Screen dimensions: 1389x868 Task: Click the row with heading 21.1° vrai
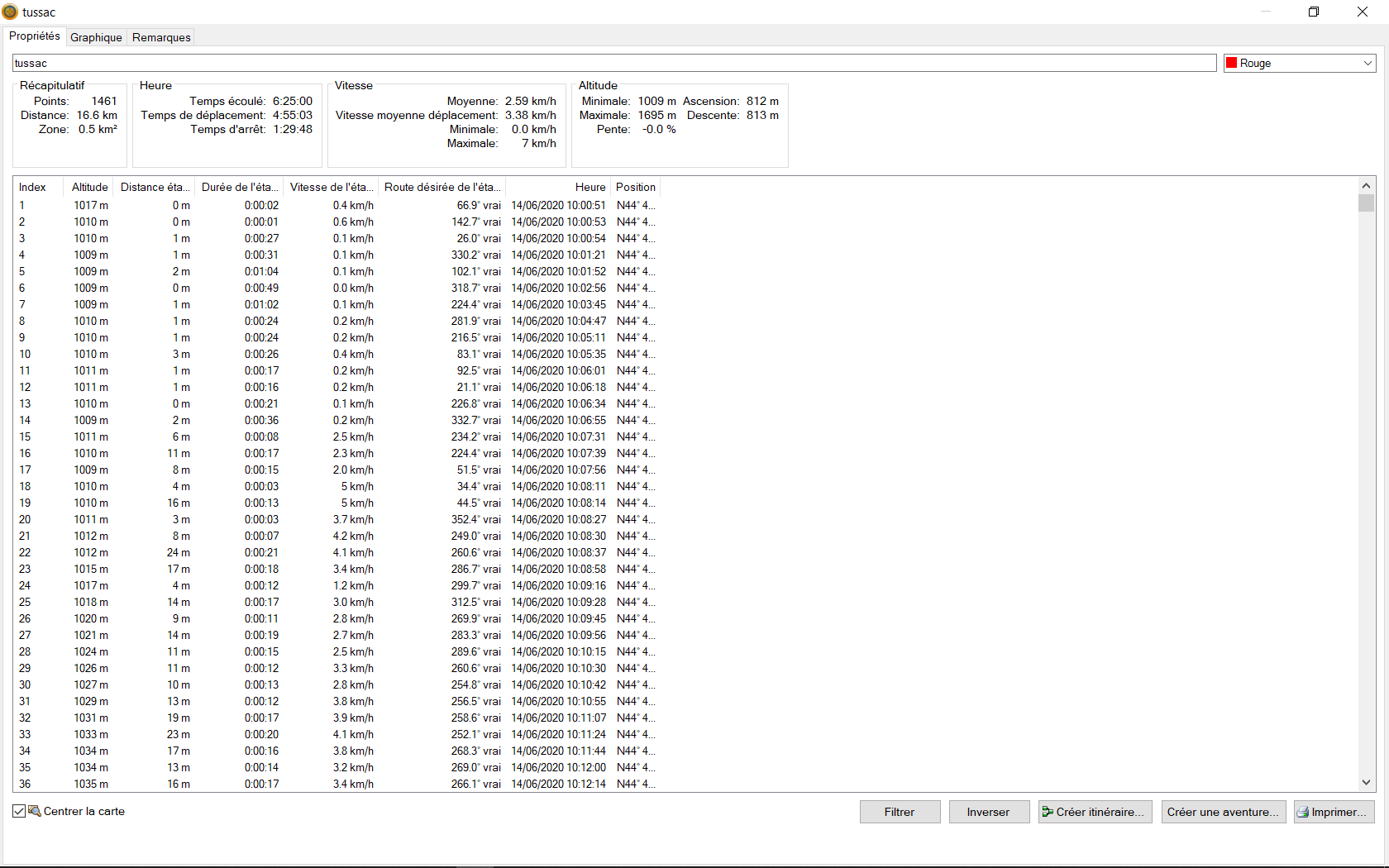coord(337,387)
